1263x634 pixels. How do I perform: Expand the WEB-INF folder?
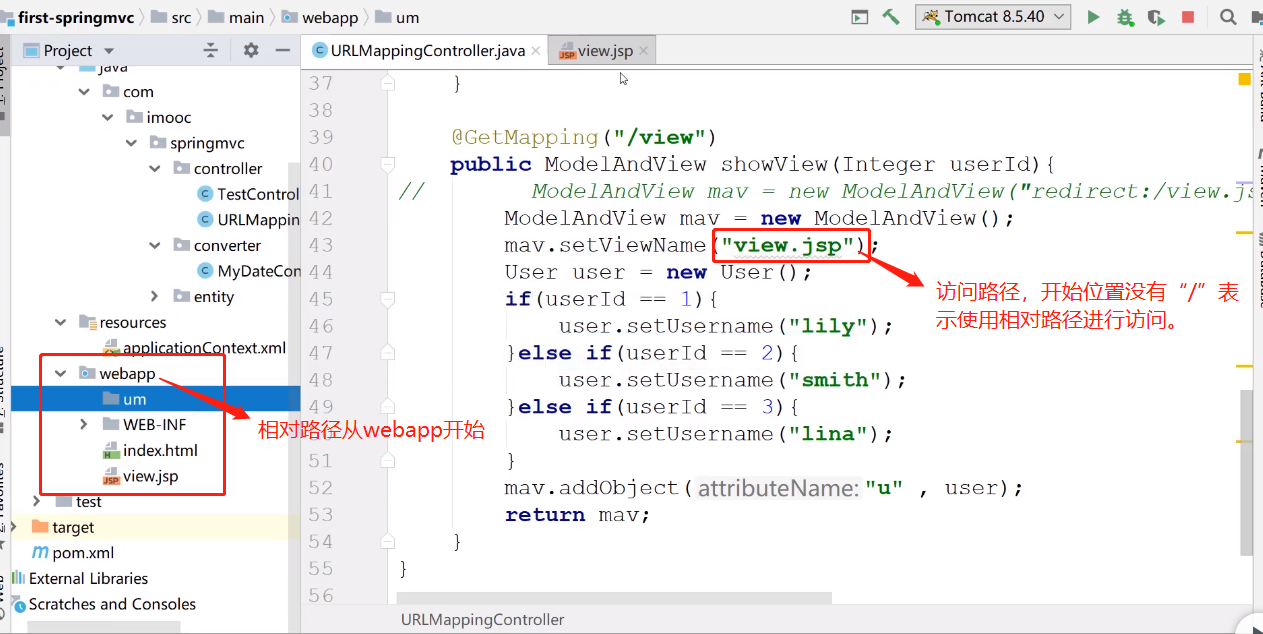pyautogui.click(x=84, y=425)
